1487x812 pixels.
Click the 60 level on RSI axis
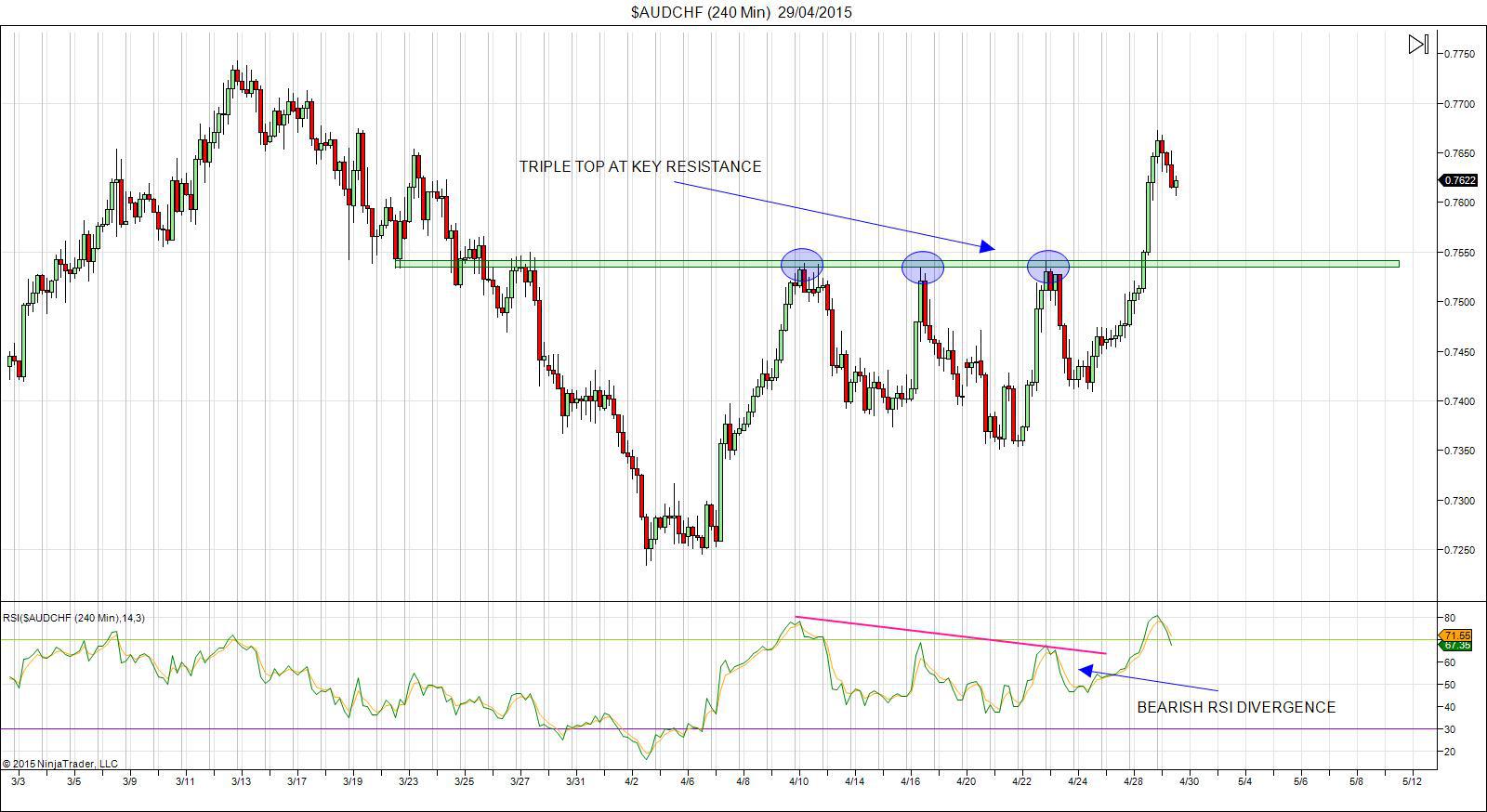1452,662
